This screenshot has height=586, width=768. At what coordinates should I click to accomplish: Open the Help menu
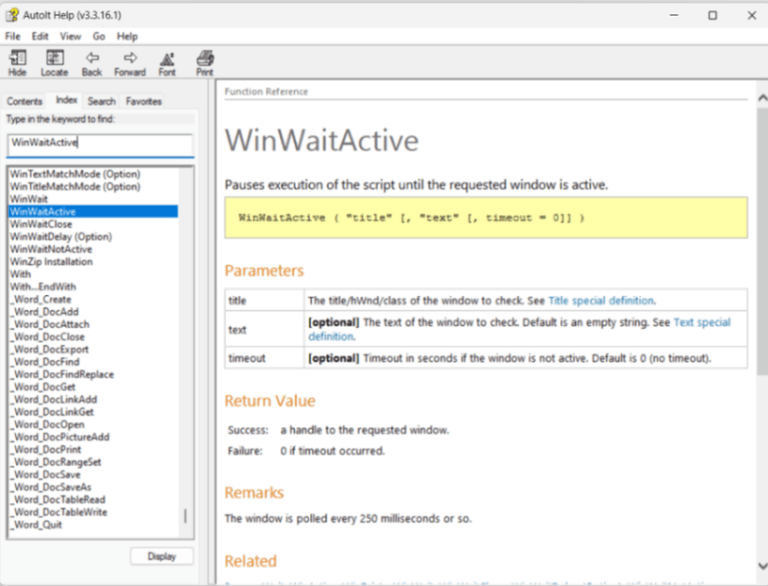pyautogui.click(x=127, y=36)
